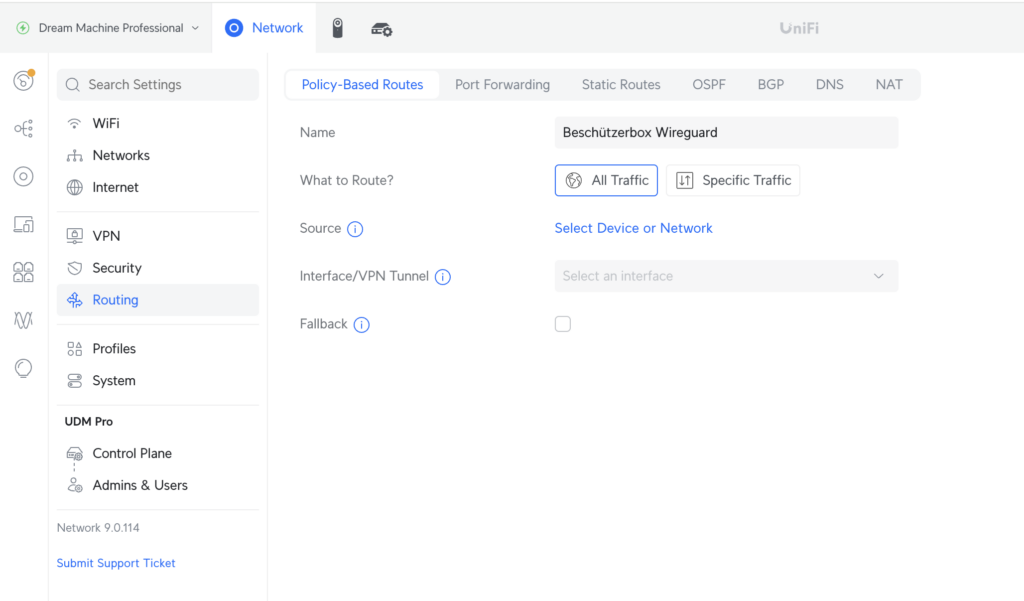Expand the Dream Machine Professional console selector
Screen dimensions: 1024x601
pyautogui.click(x=105, y=27)
